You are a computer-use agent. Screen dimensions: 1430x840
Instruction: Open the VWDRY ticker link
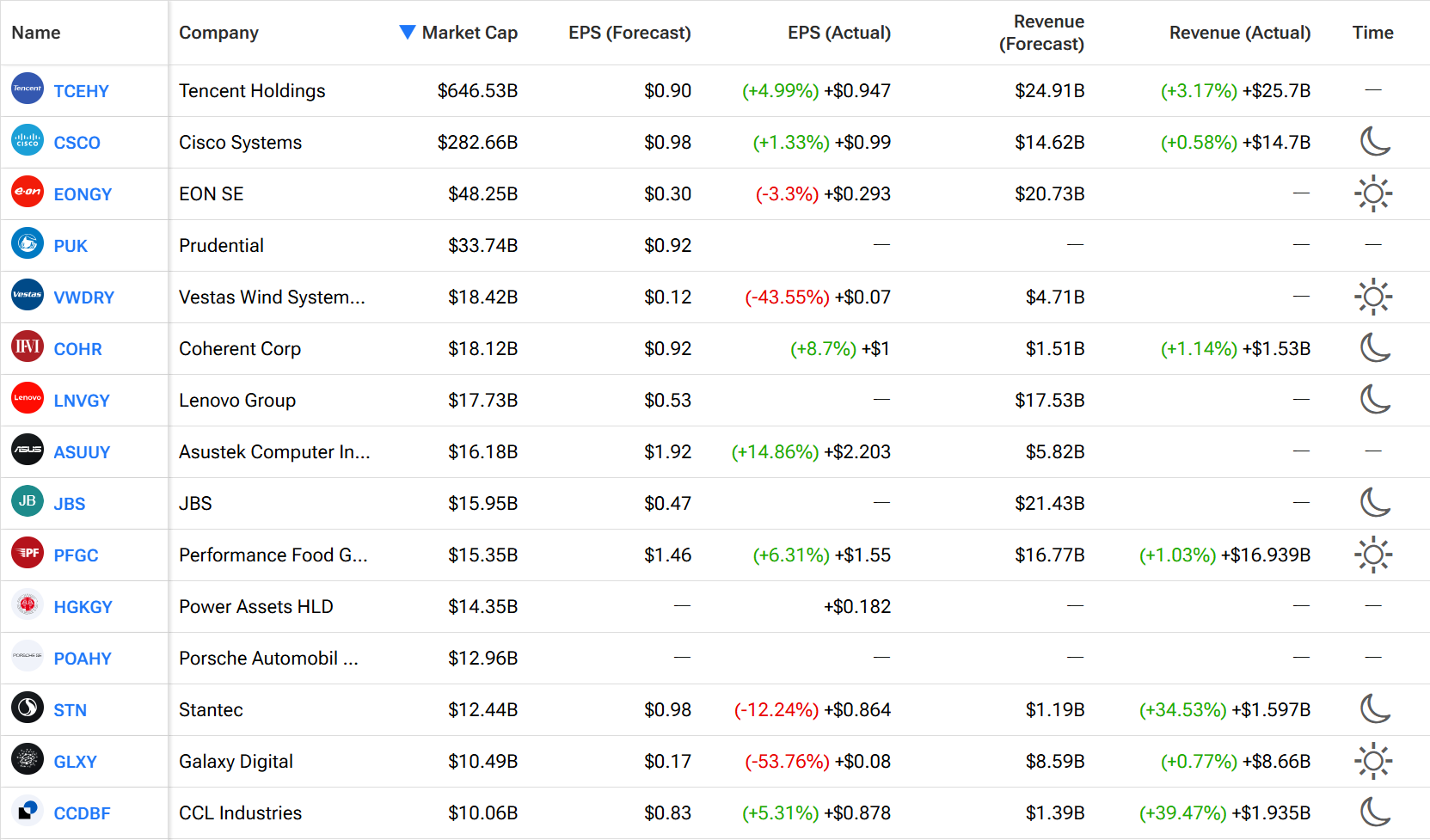pos(83,297)
